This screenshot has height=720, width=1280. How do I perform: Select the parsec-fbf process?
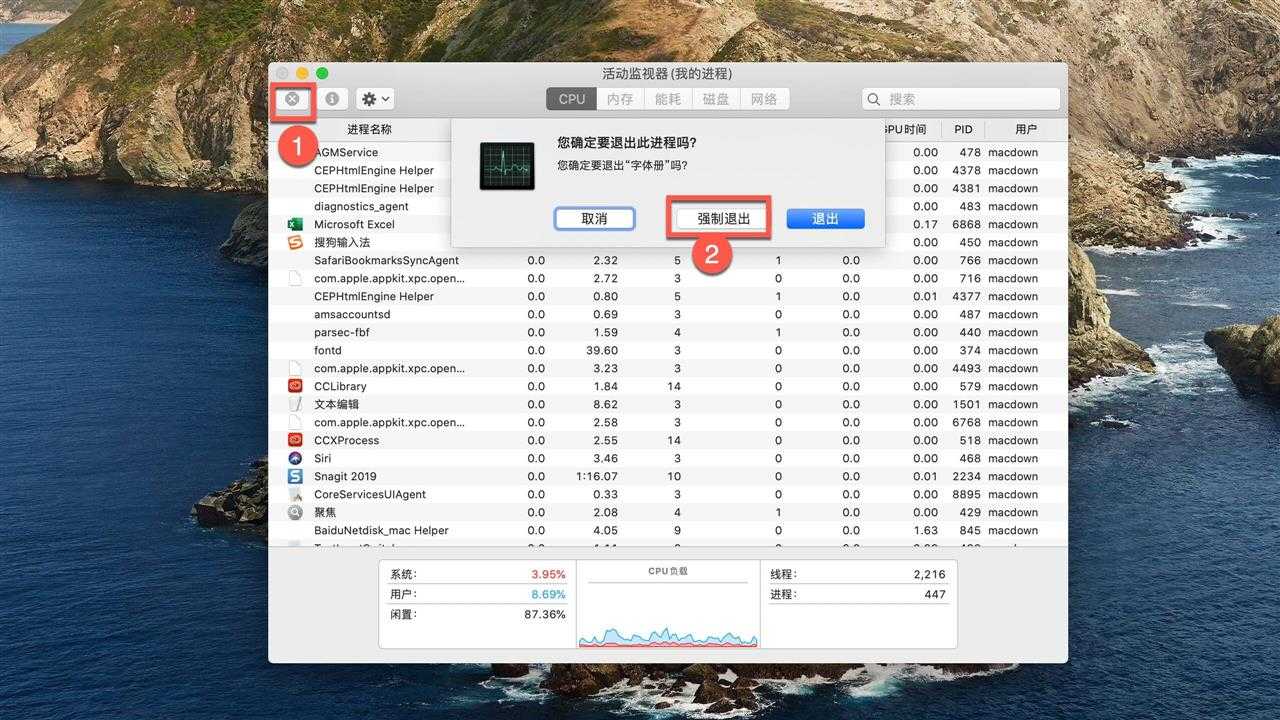click(341, 332)
